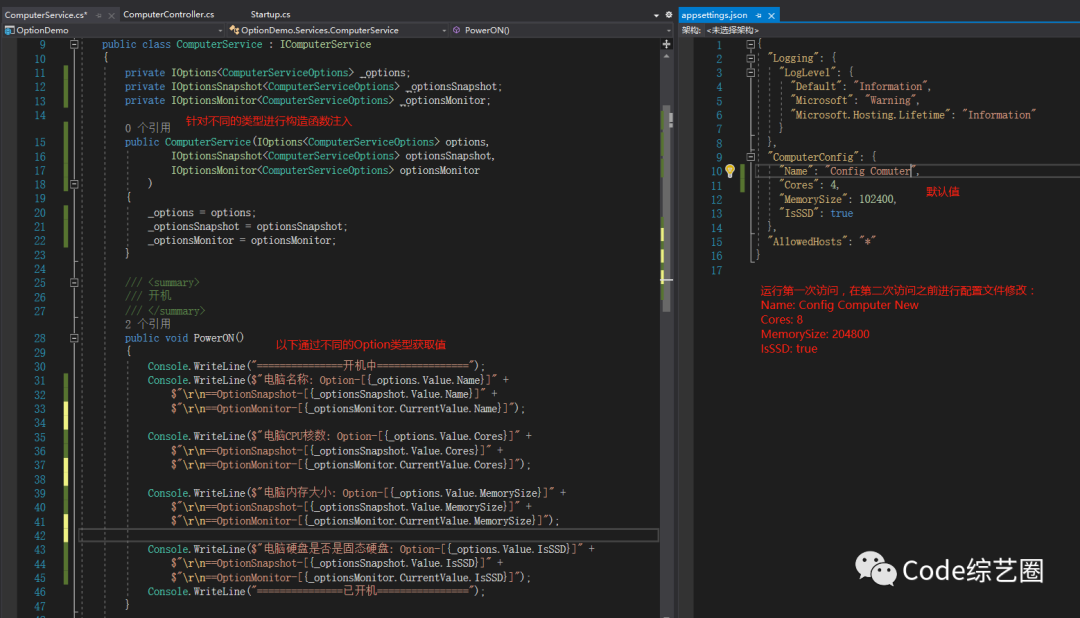Screen dimensions: 1080x618
Task: Click the optionsSnapshot parameter on line 16
Action: coord(450,156)
